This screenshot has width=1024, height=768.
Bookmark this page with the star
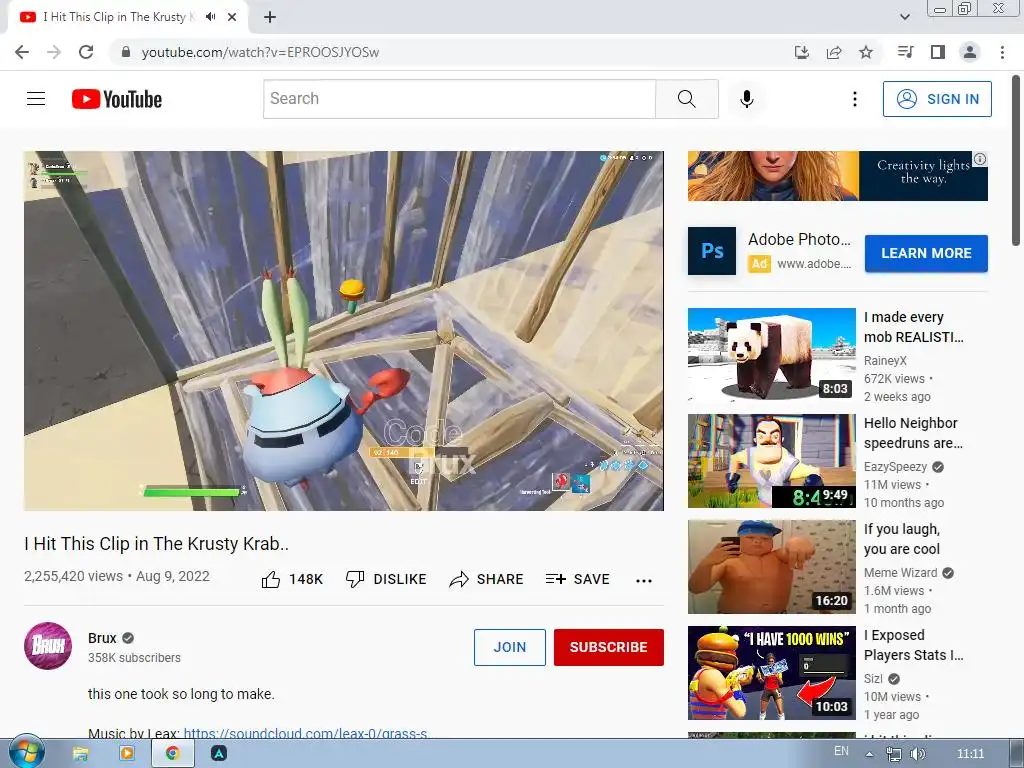pyautogui.click(x=866, y=52)
